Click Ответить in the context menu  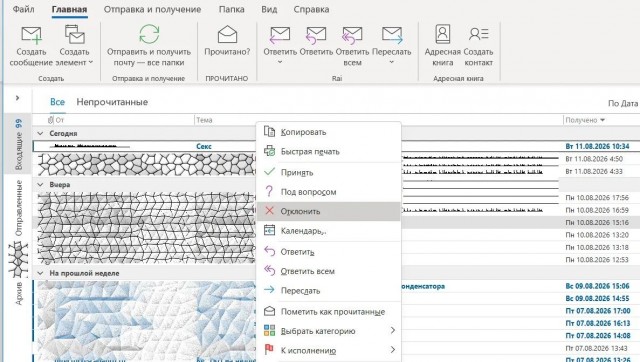click(x=329, y=252)
